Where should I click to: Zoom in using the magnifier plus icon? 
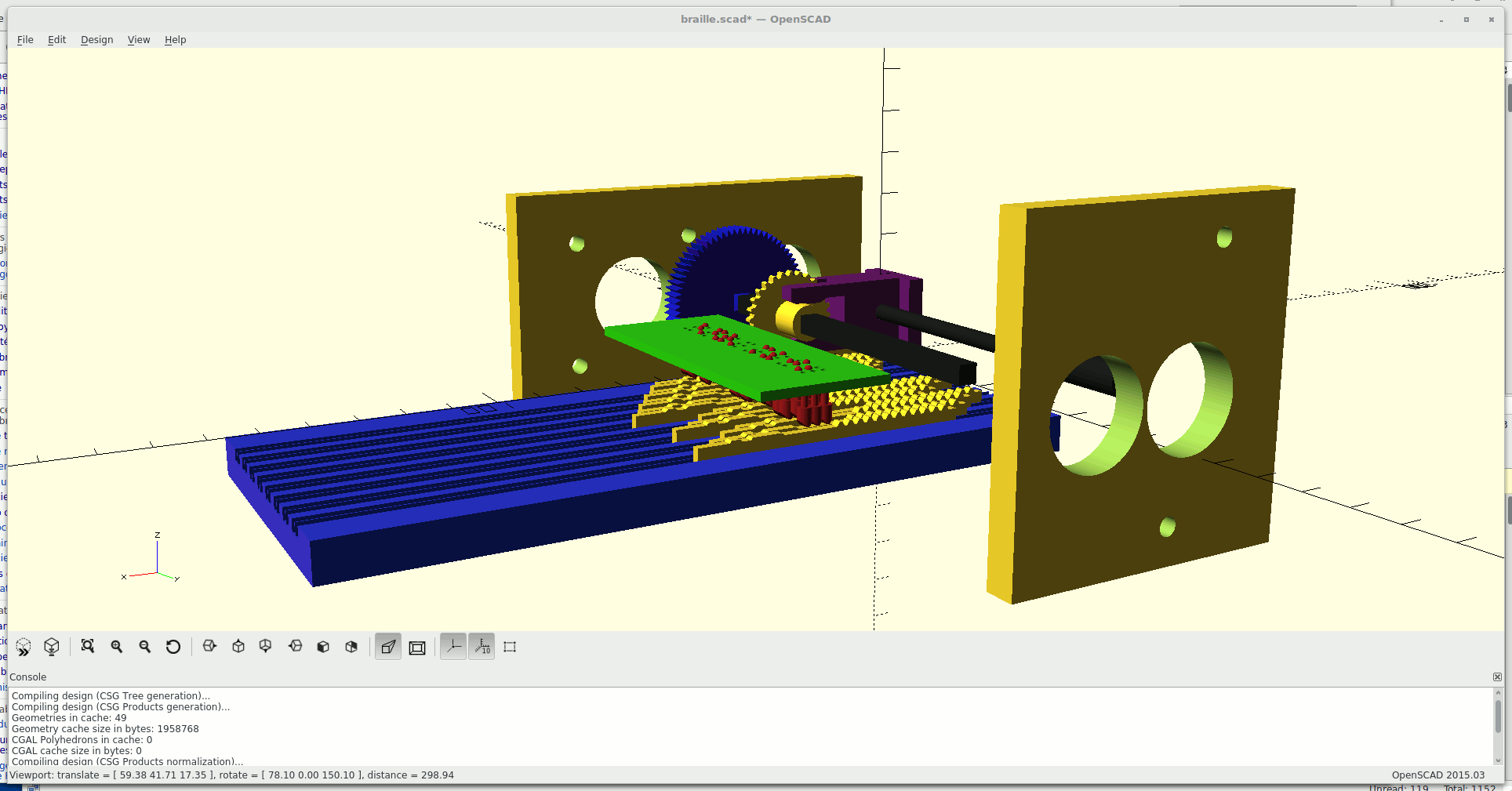tap(117, 647)
